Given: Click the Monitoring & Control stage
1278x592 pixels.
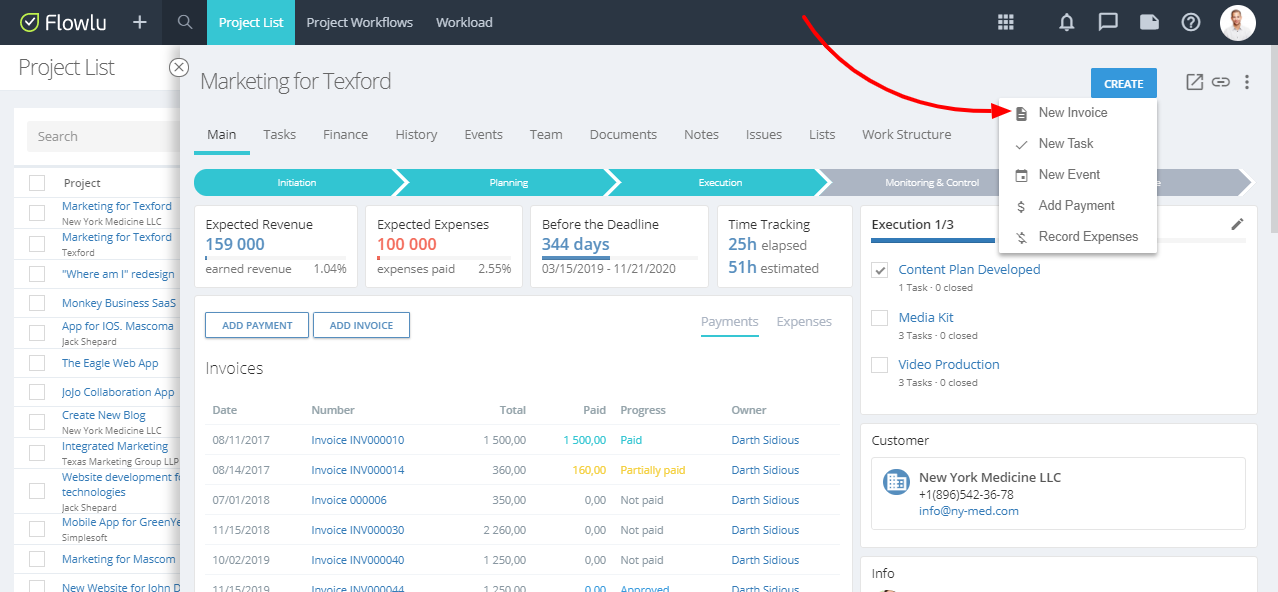Looking at the screenshot, I should 932,183.
